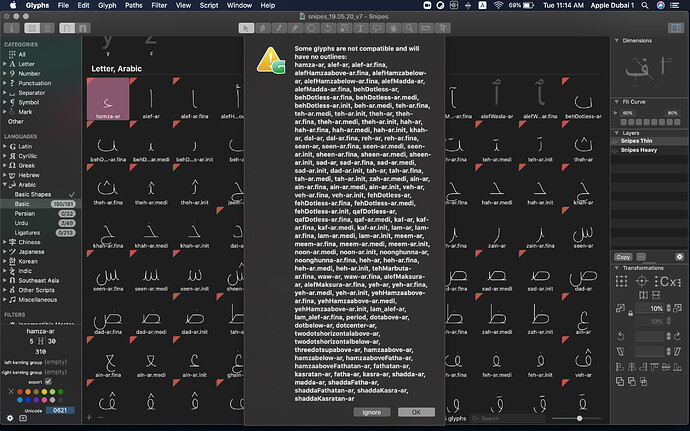Expand the Number category
Screen dimensions: 690x431
[x=5, y=74]
